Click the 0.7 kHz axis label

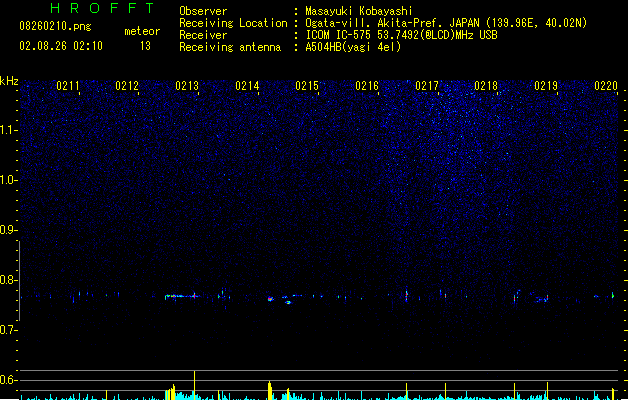click(8, 330)
